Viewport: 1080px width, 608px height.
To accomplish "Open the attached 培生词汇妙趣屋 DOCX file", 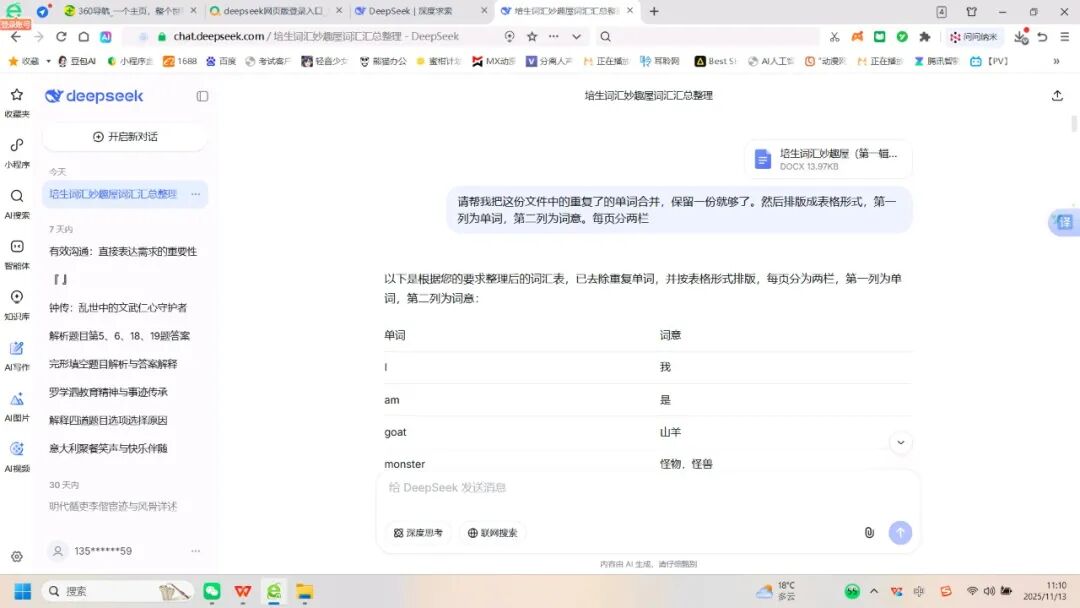I will pos(827,158).
